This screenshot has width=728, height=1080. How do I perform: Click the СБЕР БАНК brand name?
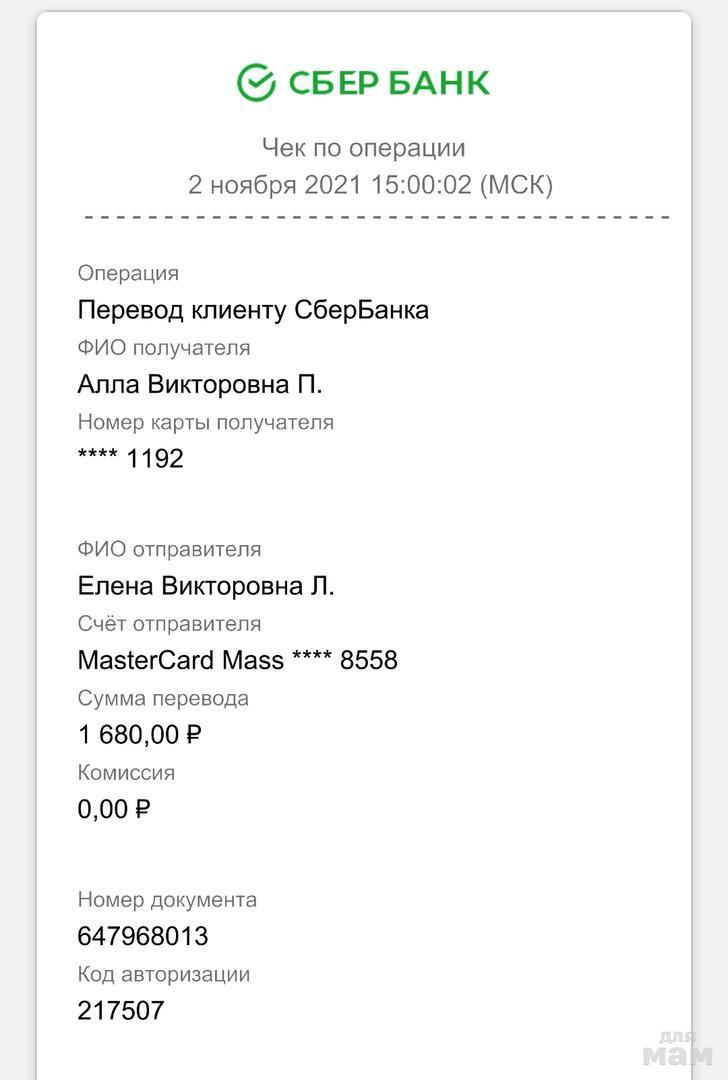click(x=389, y=82)
